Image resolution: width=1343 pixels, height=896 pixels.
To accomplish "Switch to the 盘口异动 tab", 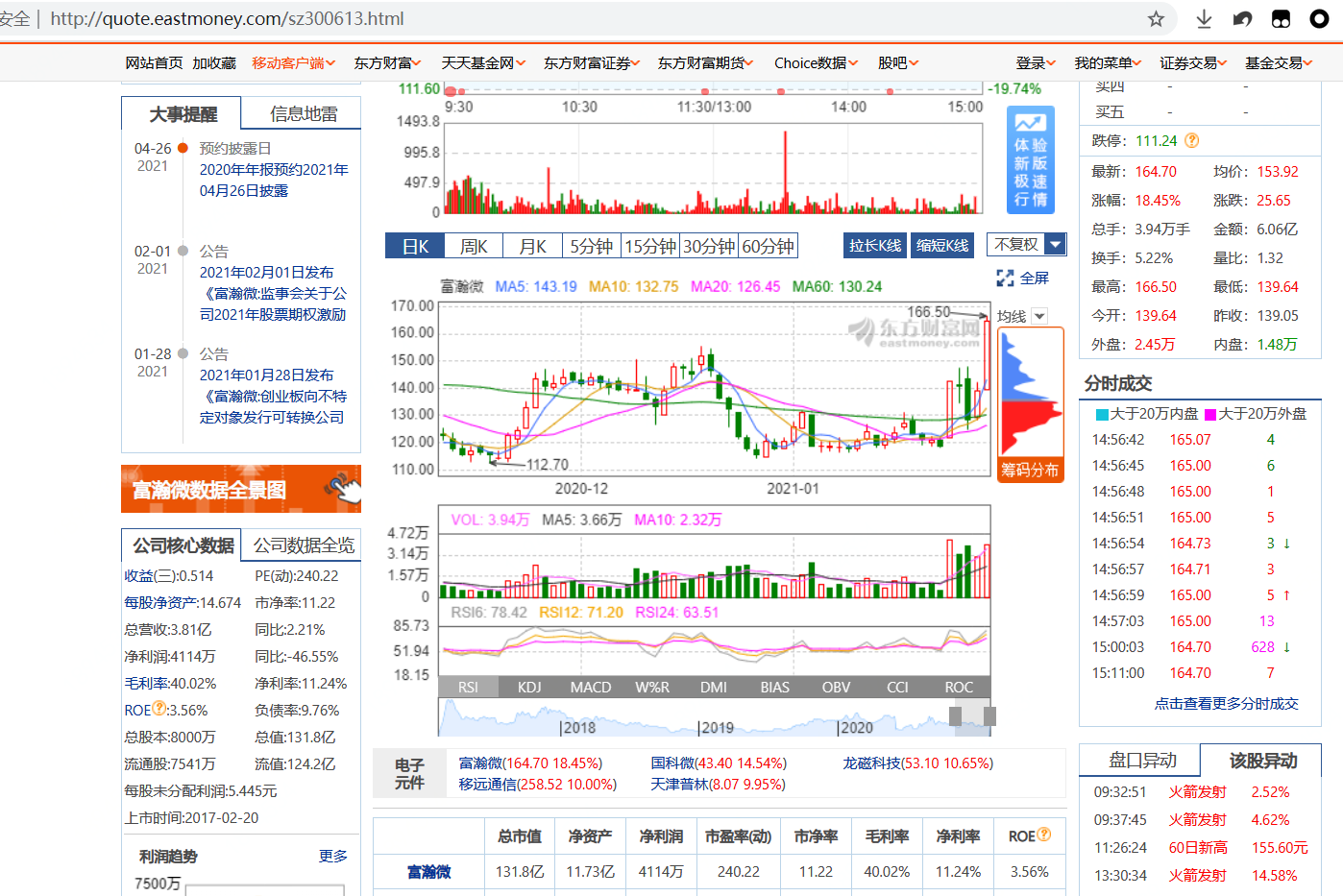I will (1141, 761).
